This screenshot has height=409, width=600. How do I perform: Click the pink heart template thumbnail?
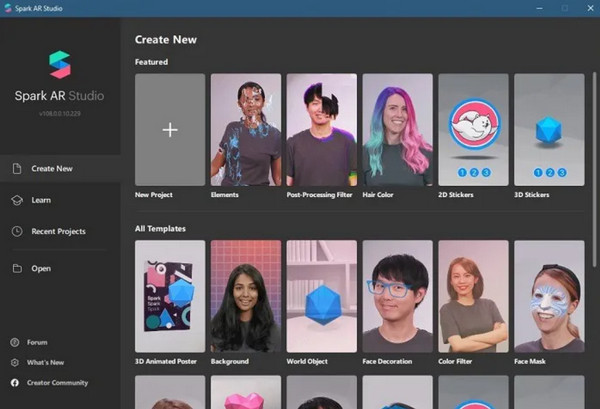(246, 392)
